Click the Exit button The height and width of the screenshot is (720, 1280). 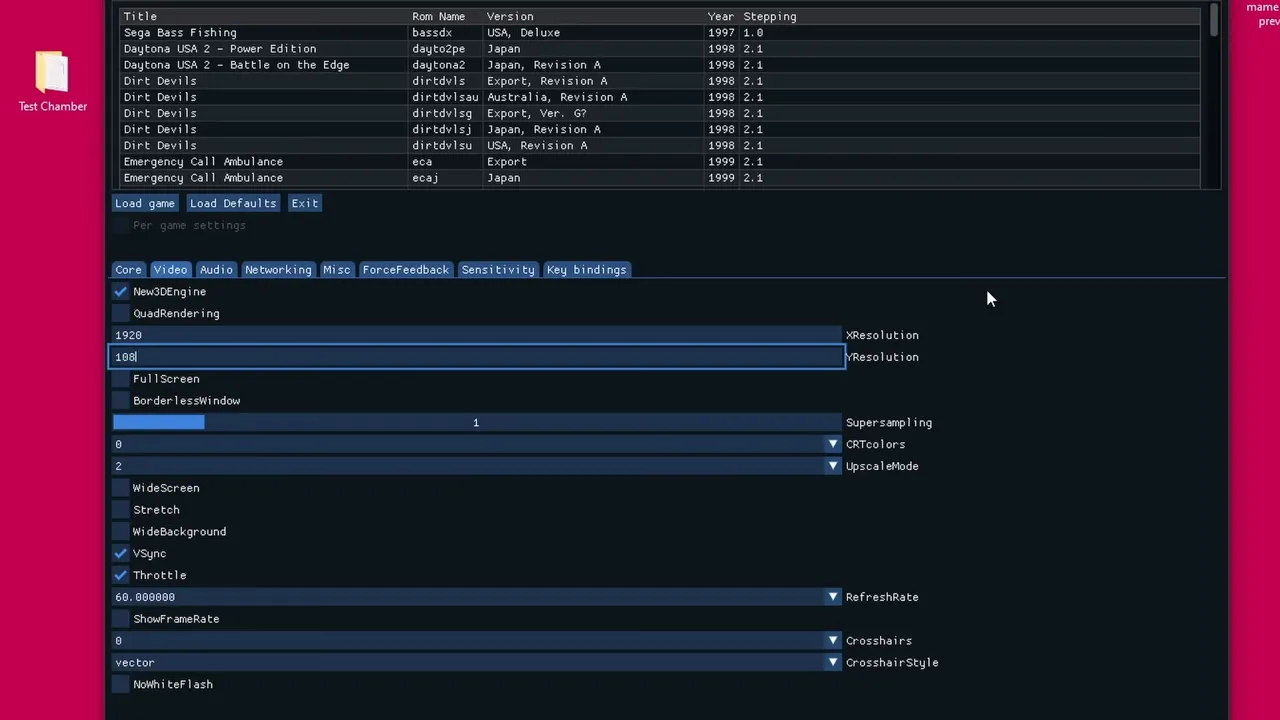[304, 203]
